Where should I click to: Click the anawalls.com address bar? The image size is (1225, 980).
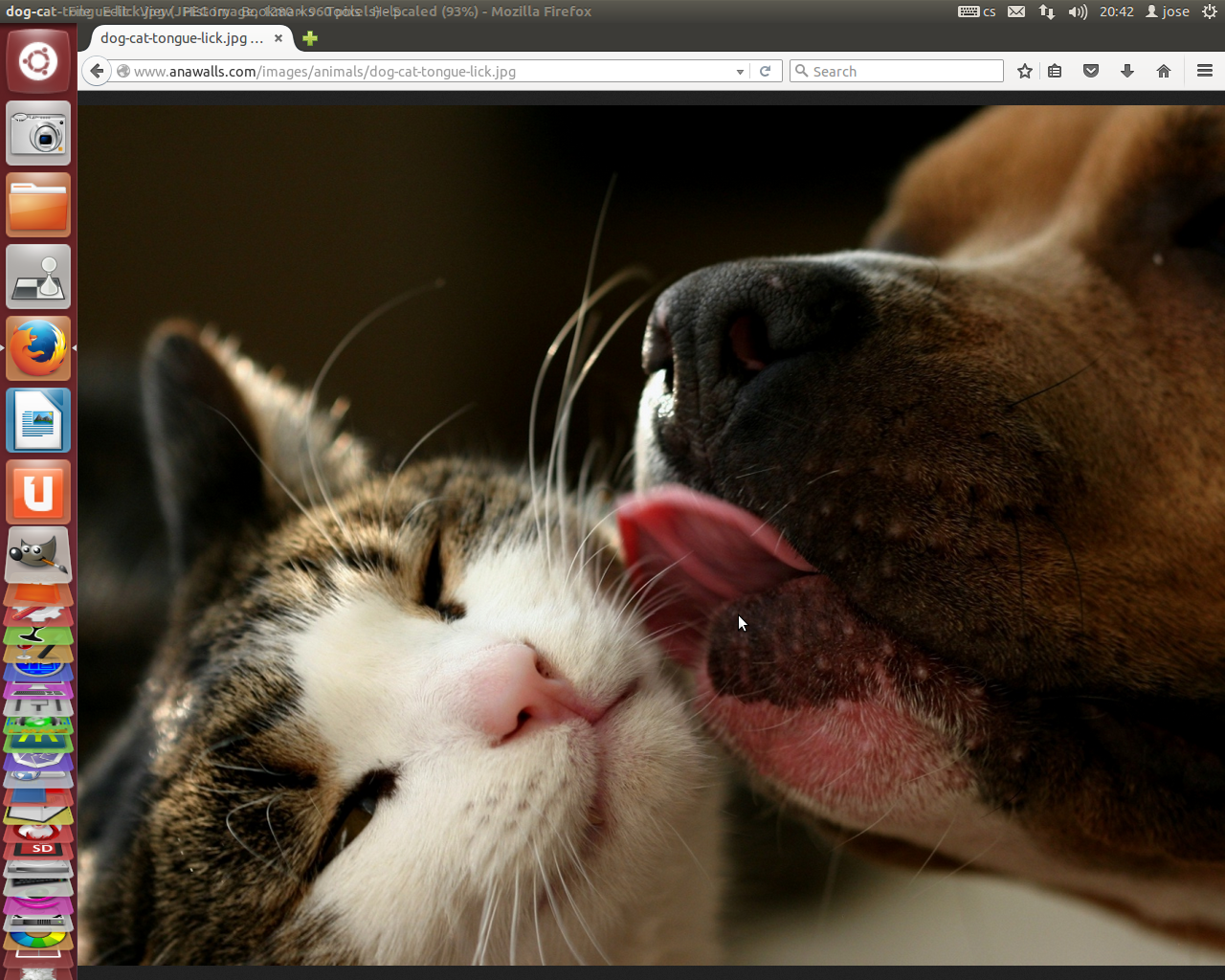click(x=431, y=72)
